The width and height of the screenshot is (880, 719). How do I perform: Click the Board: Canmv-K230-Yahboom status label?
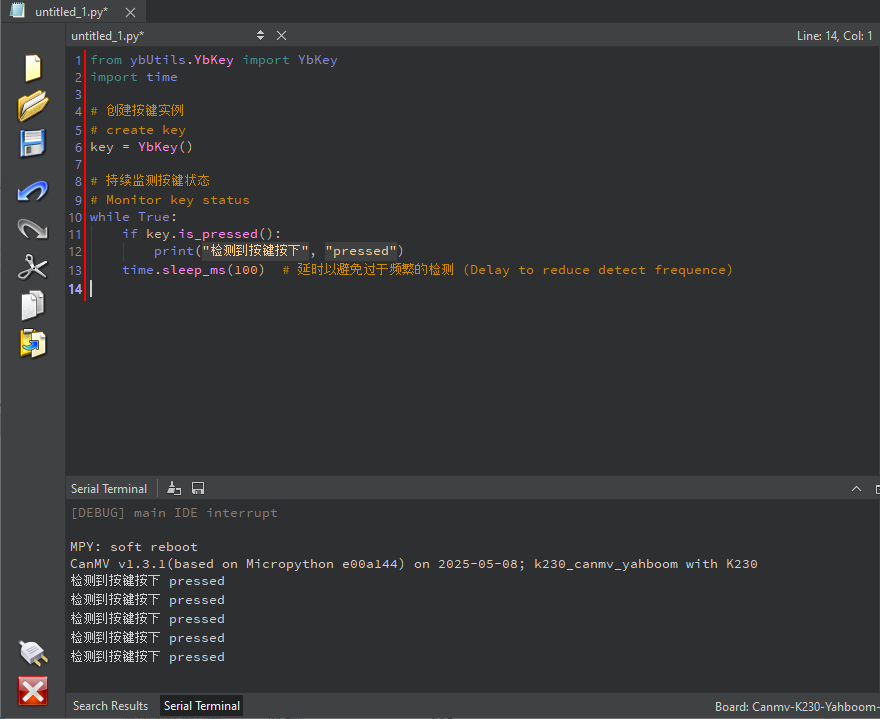[796, 707]
